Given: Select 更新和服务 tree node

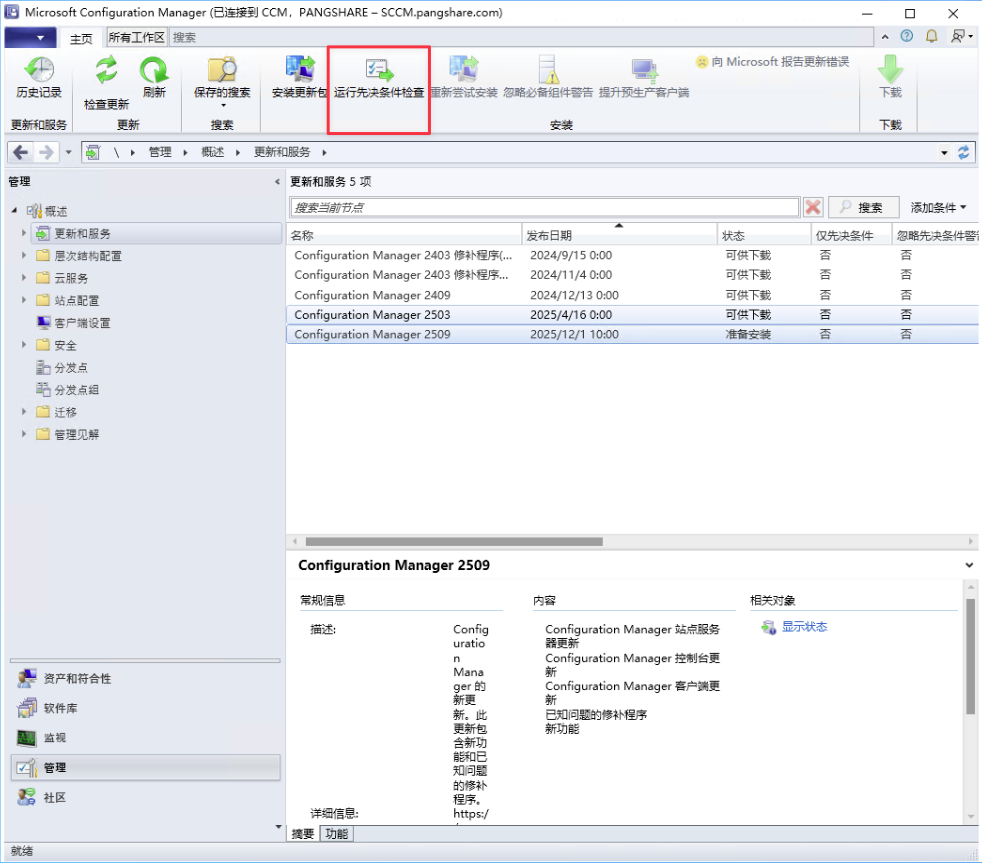Looking at the screenshot, I should tap(157, 234).
